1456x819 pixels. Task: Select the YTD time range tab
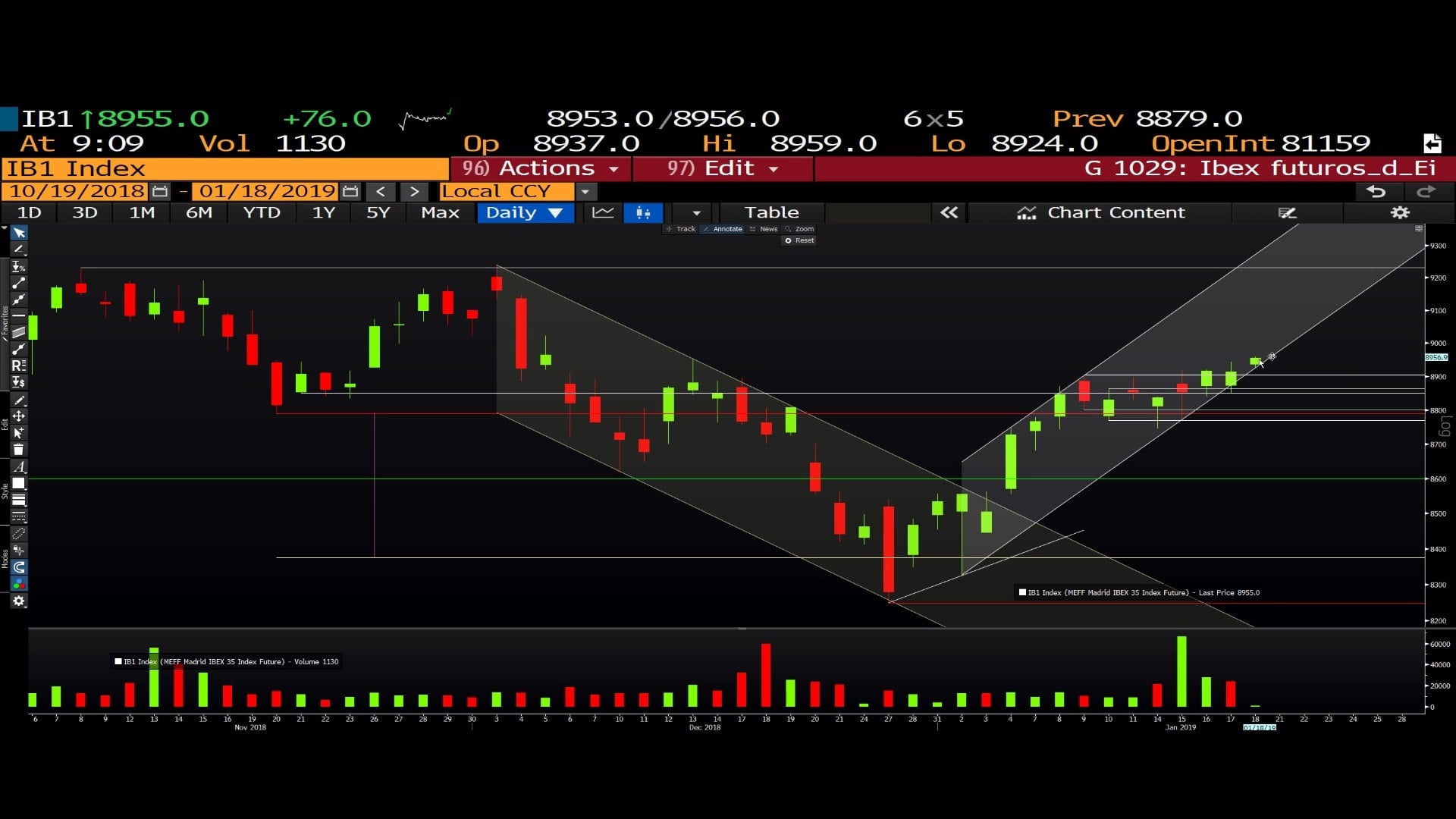point(262,212)
